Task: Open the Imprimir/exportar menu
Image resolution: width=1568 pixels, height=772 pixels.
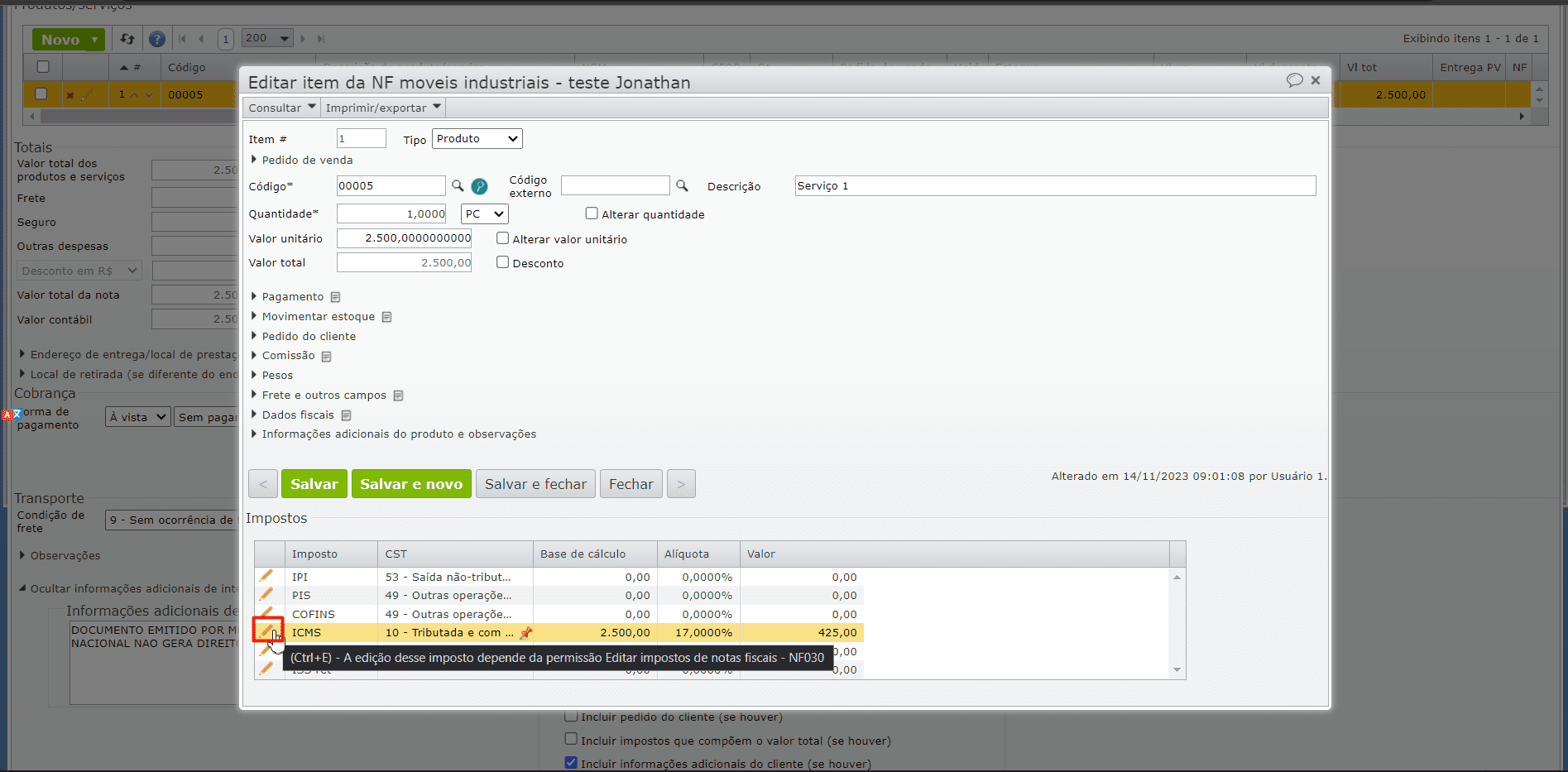Action: click(x=383, y=108)
